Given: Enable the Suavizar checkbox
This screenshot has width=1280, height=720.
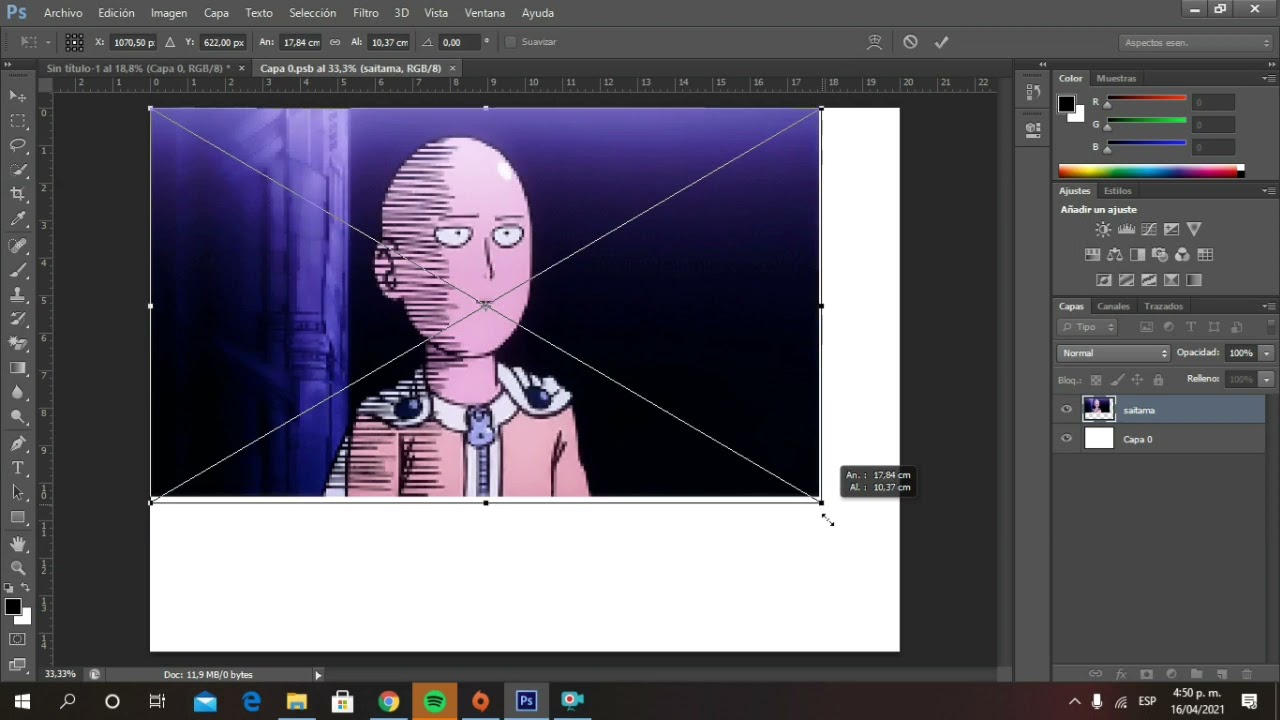Looking at the screenshot, I should coord(510,42).
